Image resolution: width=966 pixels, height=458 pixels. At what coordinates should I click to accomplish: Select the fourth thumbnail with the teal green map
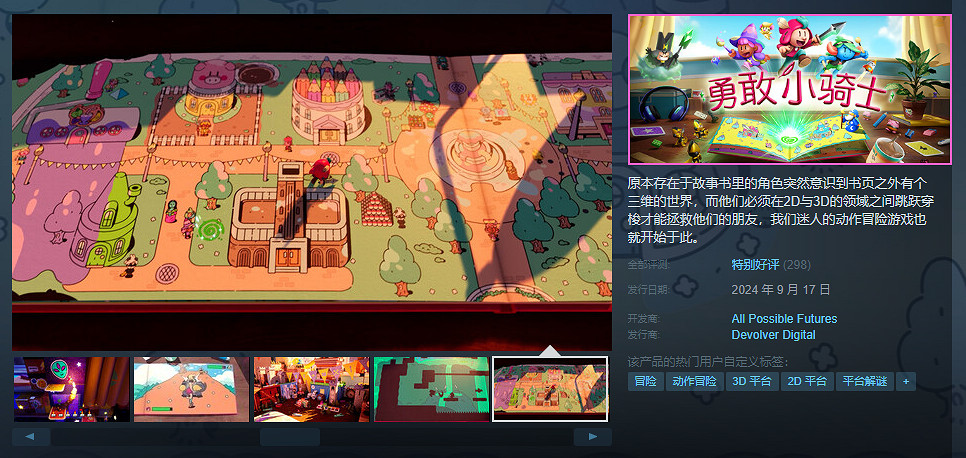tap(431, 389)
